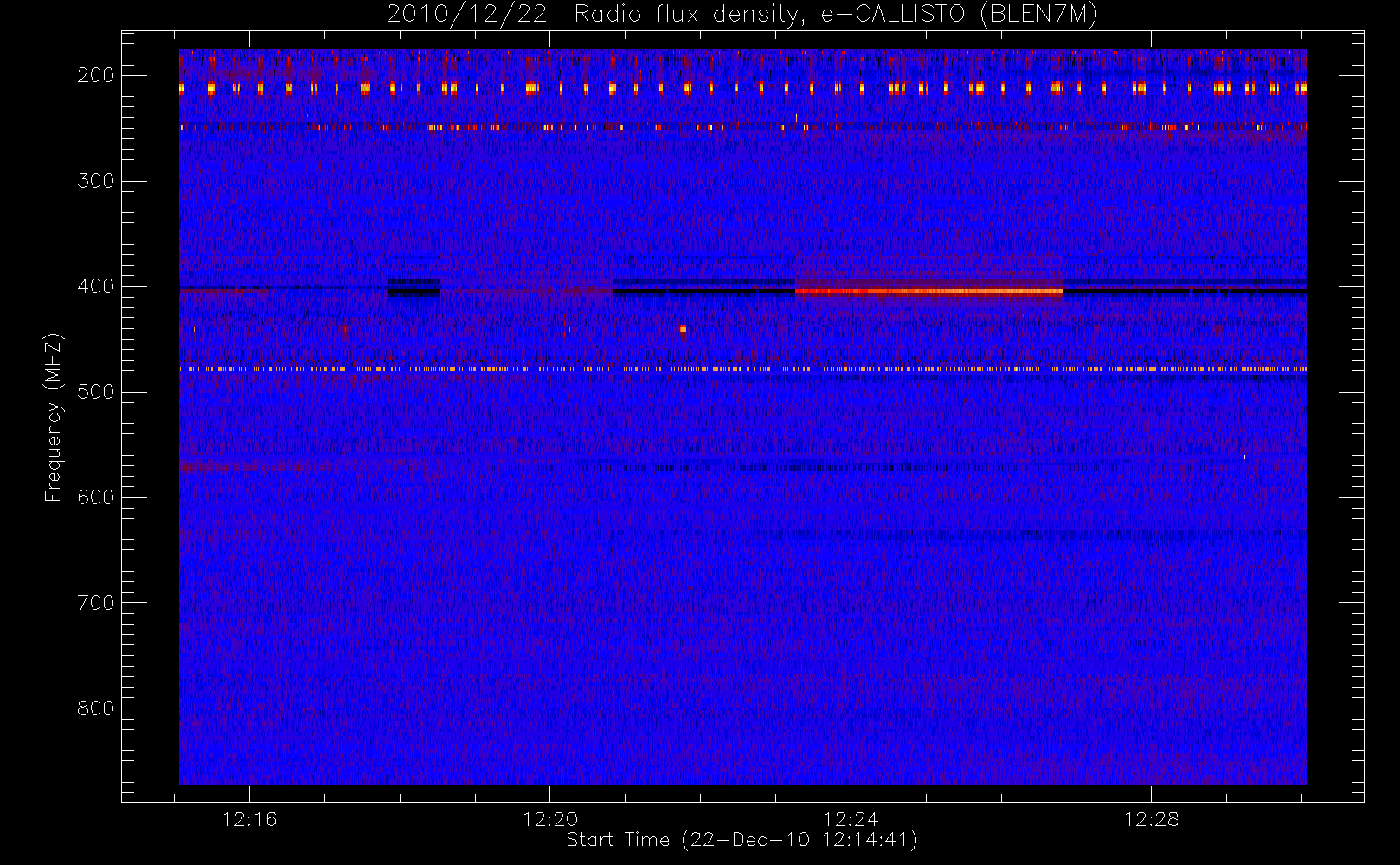1400x865 pixels.
Task: Click the orange spot near 12:21 at 445 MHz
Action: pos(683,330)
